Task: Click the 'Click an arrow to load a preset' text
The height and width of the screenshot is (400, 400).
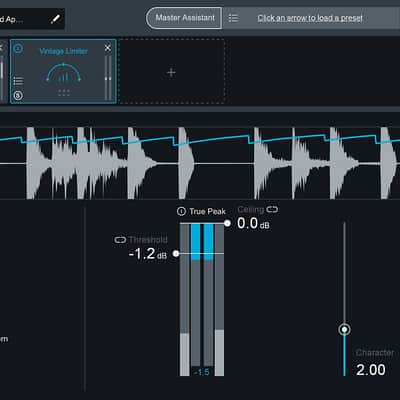Action: (310, 18)
